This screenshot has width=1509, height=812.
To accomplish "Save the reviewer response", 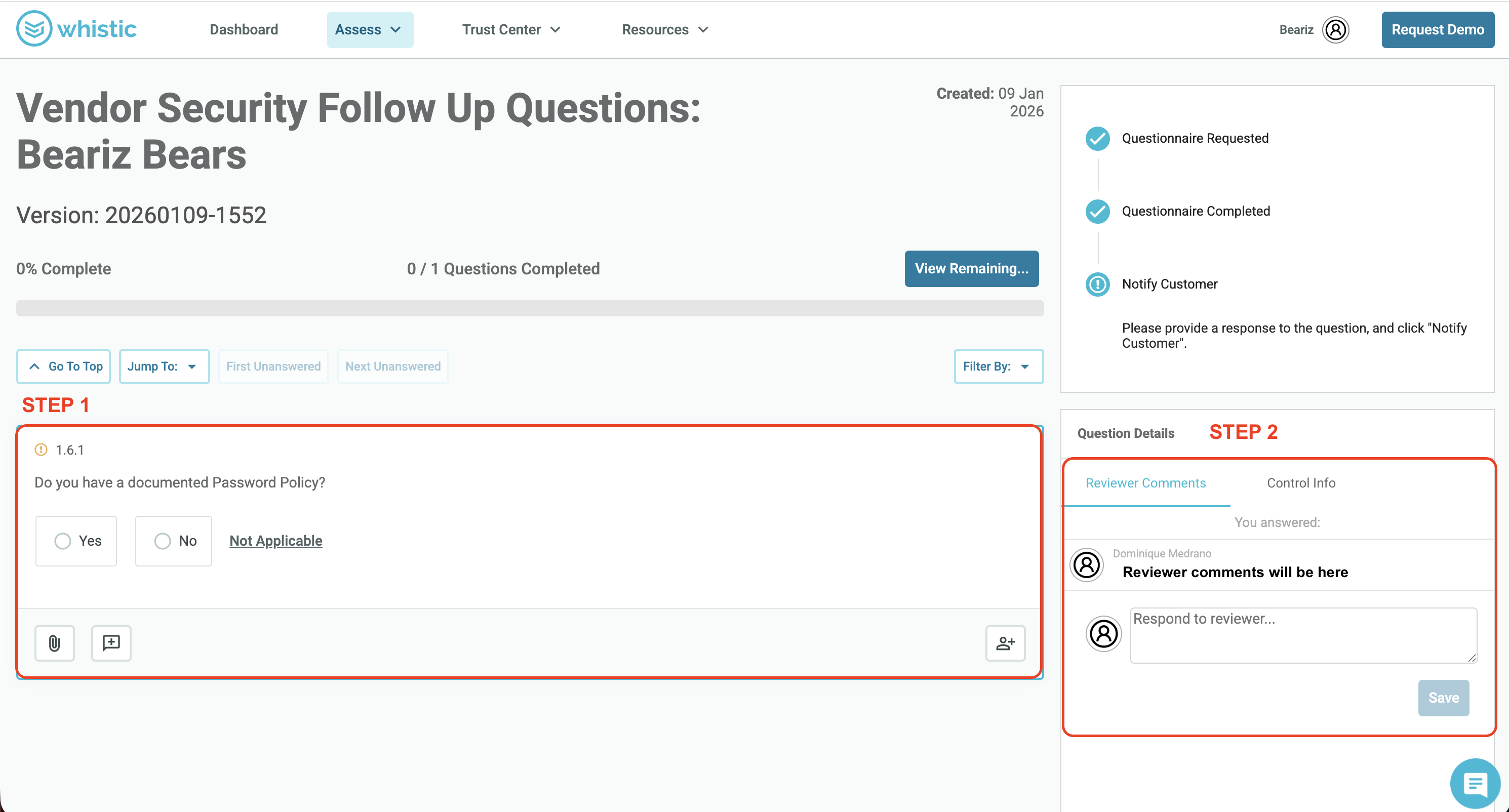I will tap(1443, 698).
